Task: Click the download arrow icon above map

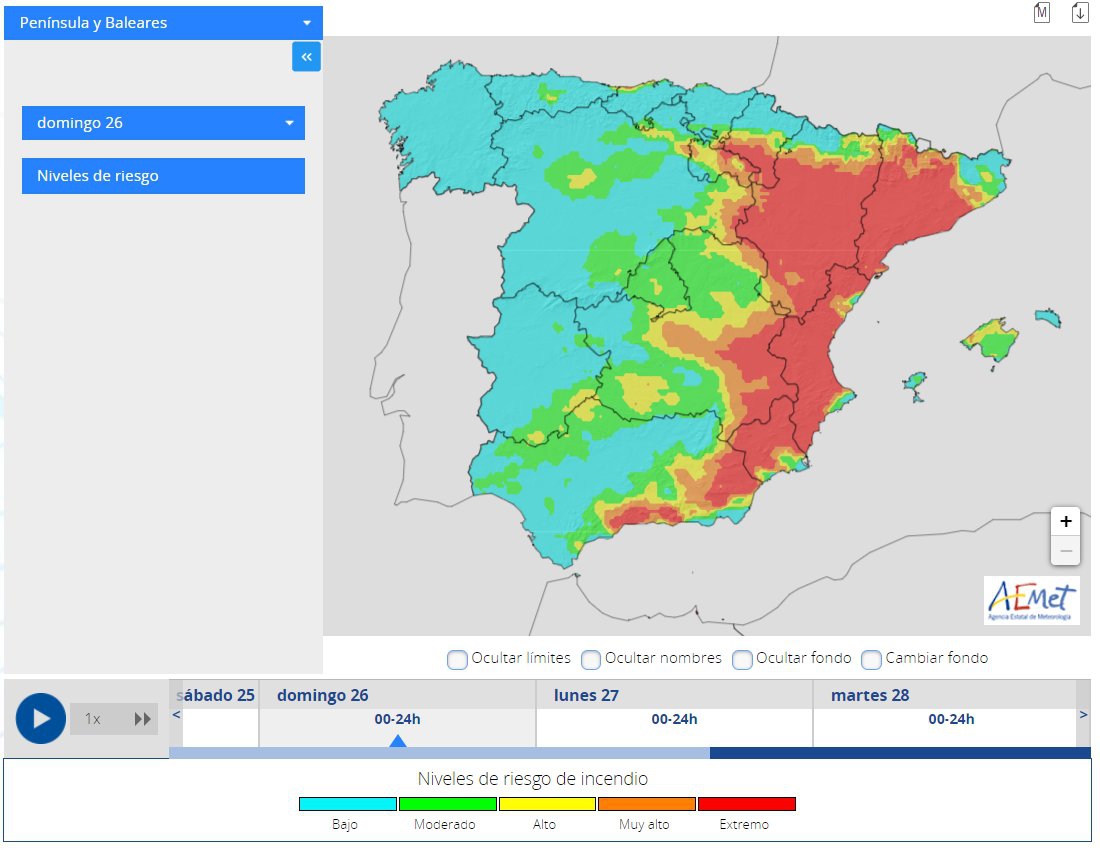Action: point(1079,13)
